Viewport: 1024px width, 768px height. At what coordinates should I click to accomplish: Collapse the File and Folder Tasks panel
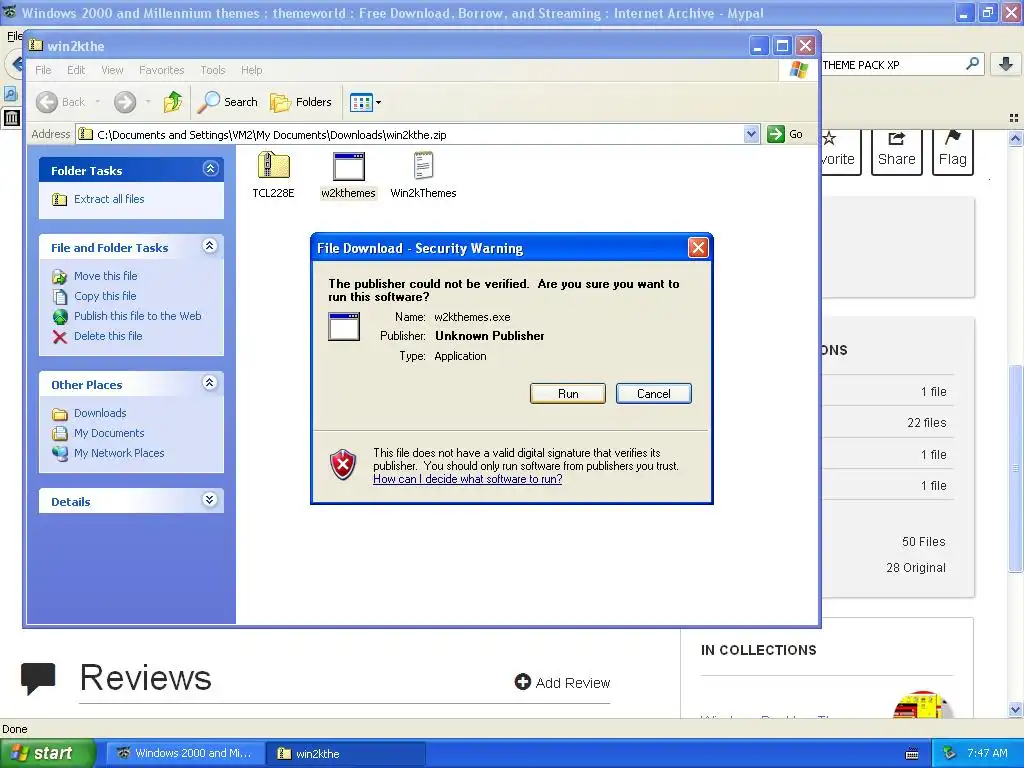click(x=210, y=246)
